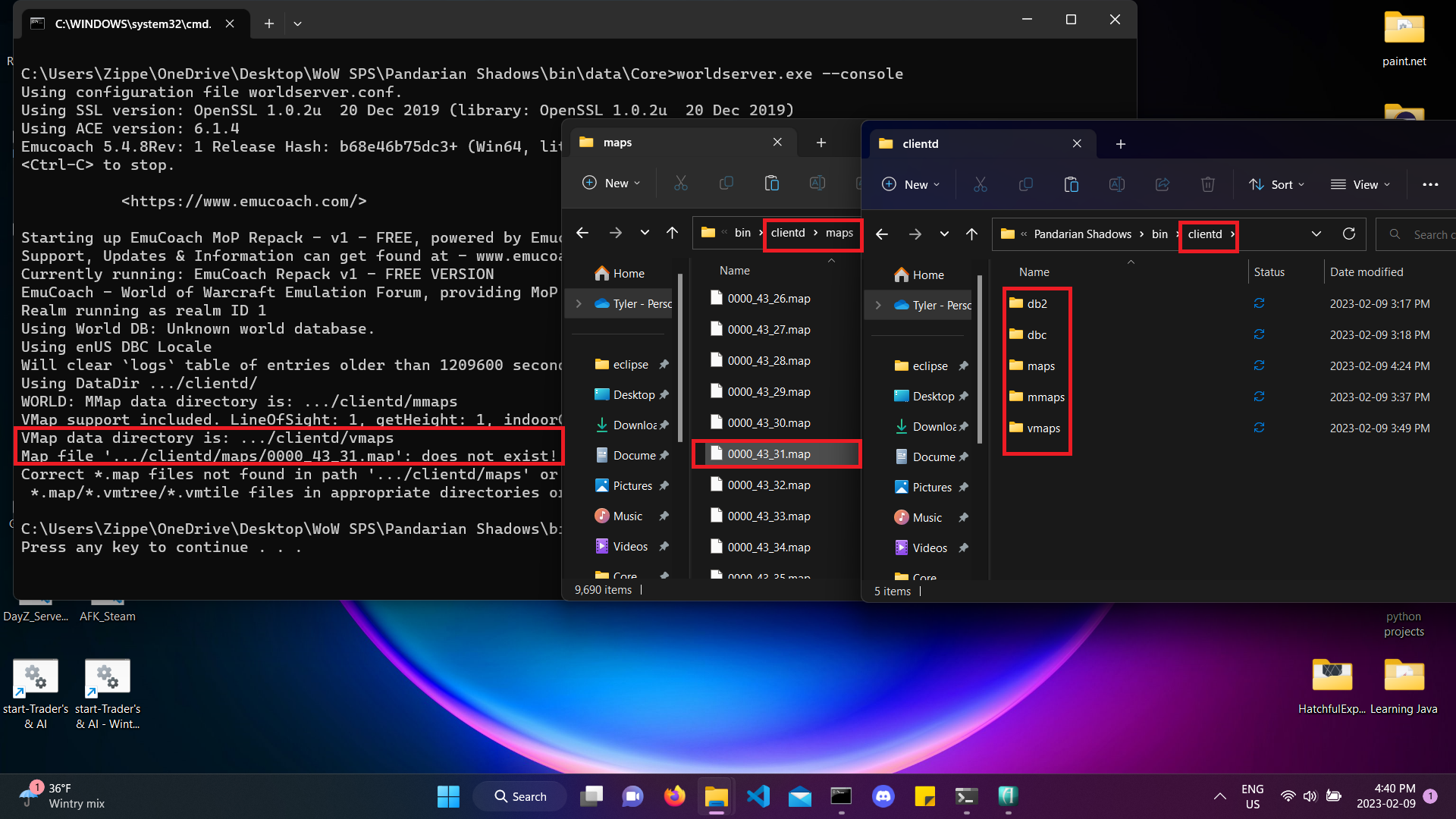
Task: Click Share icon in clientd window toolbar
Action: click(1163, 184)
